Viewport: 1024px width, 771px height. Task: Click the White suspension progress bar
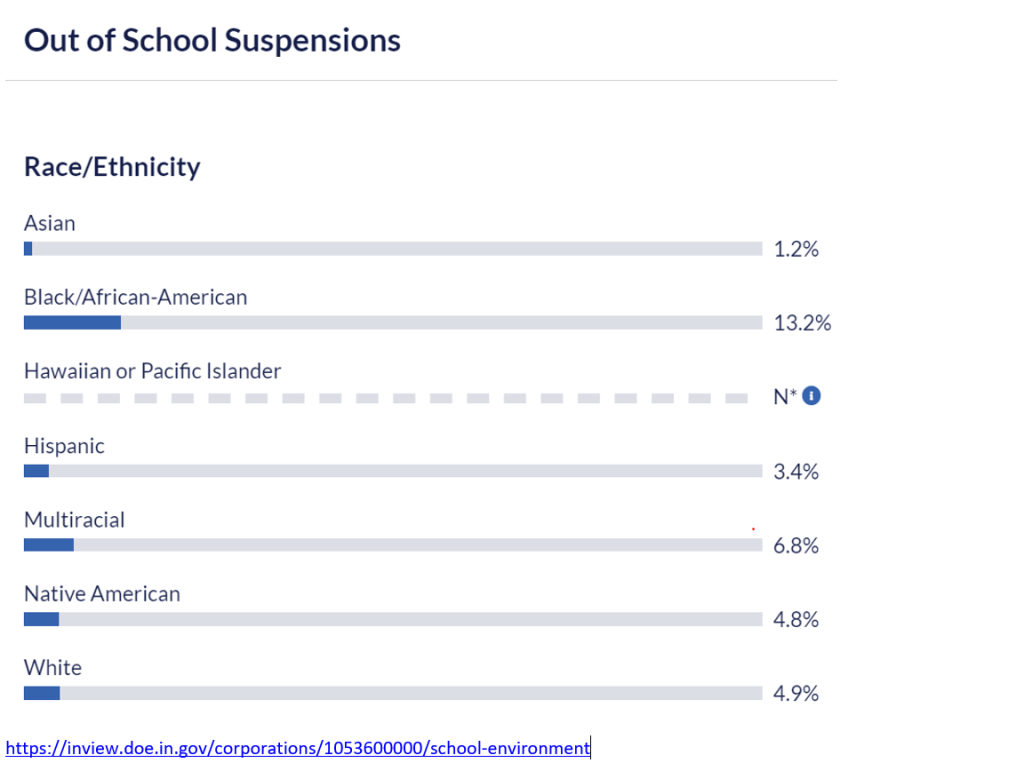tap(392, 693)
